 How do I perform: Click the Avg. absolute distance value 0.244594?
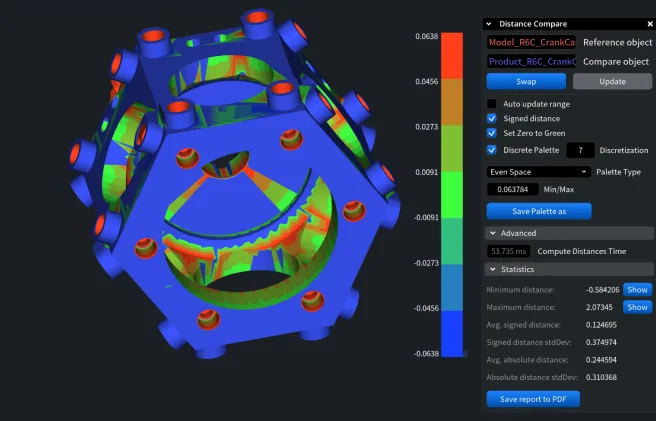point(601,360)
